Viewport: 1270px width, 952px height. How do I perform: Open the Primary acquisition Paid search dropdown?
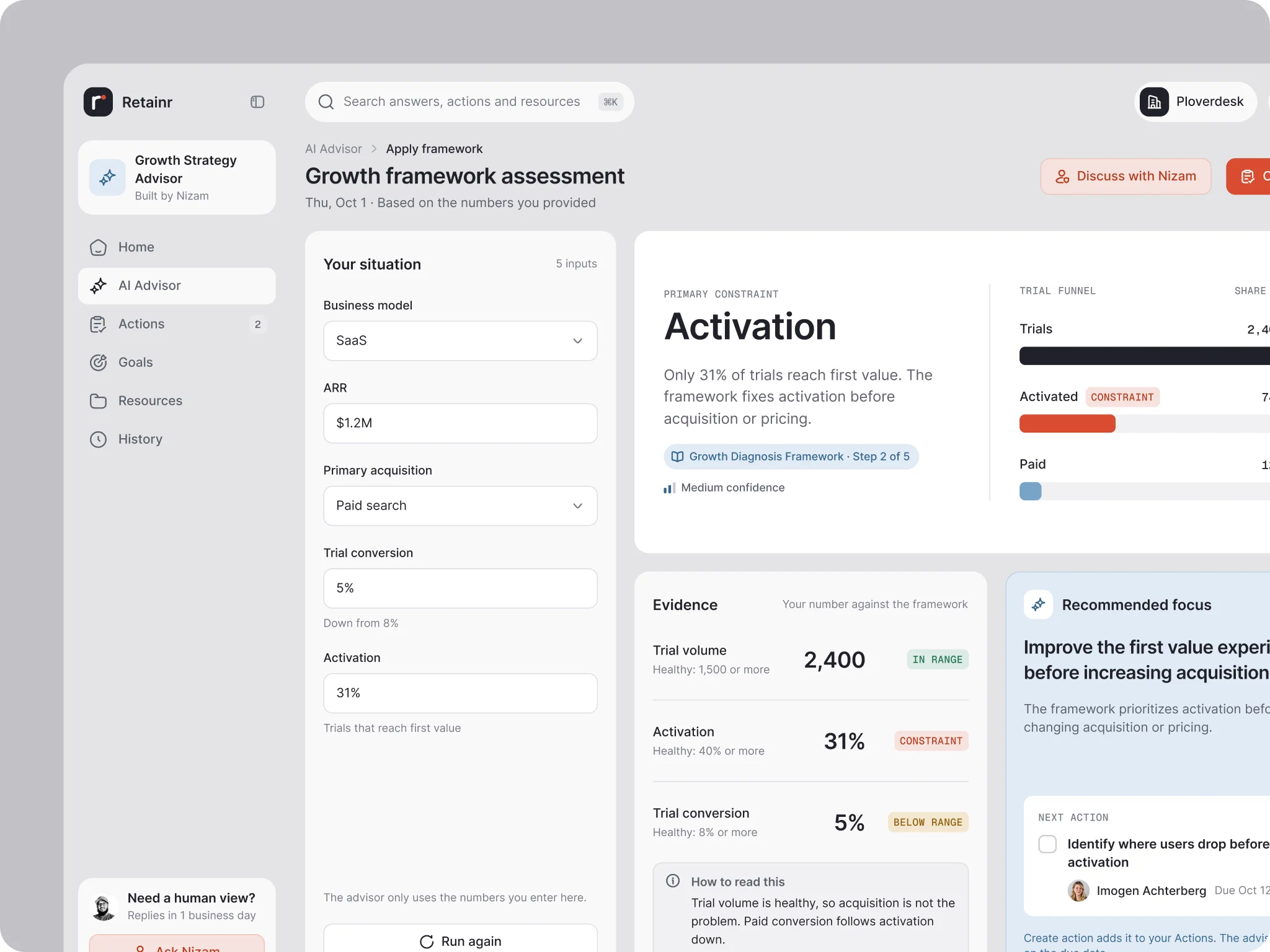coord(460,506)
